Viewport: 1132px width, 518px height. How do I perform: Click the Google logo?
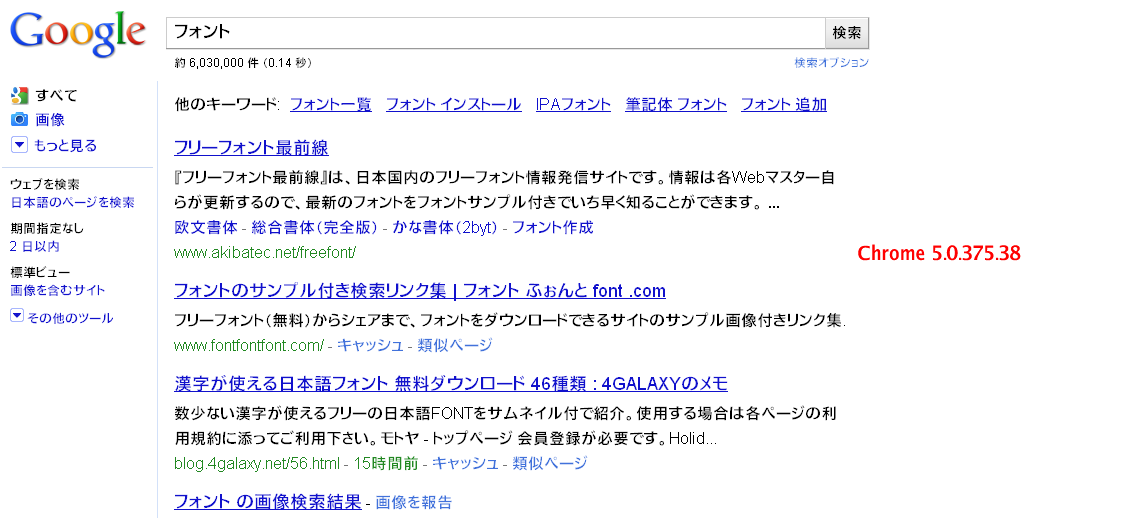(x=77, y=35)
